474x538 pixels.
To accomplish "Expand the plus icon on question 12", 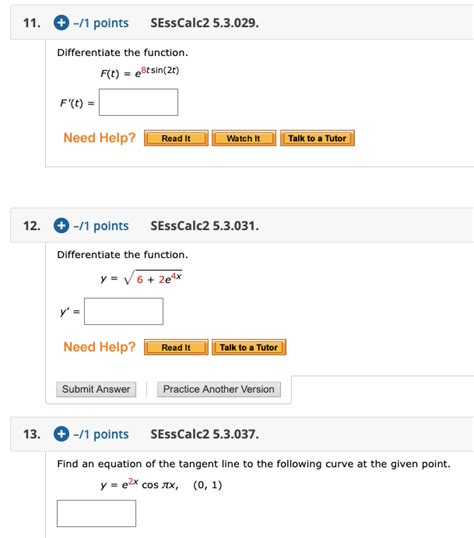I will tap(61, 225).
